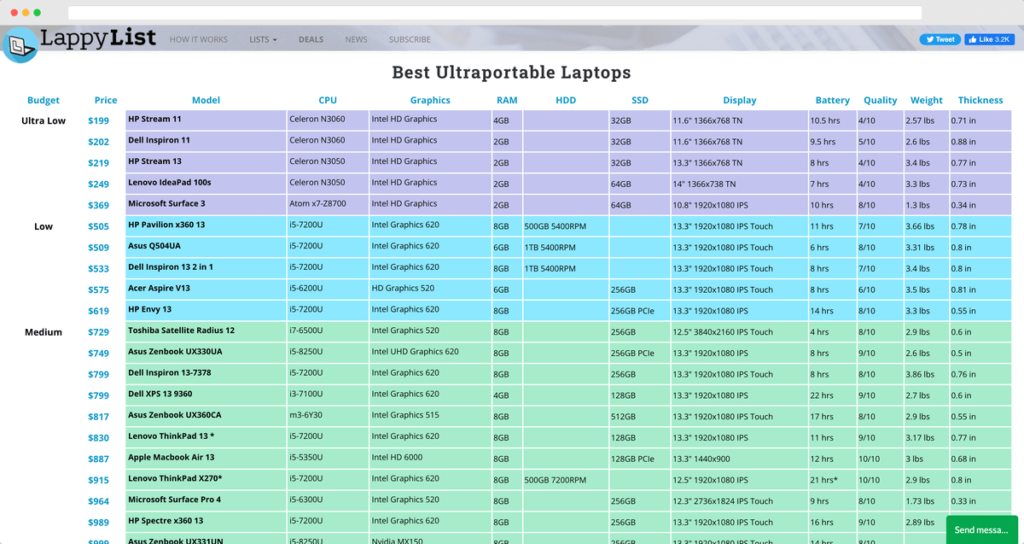Open the $509 price link

99,248
